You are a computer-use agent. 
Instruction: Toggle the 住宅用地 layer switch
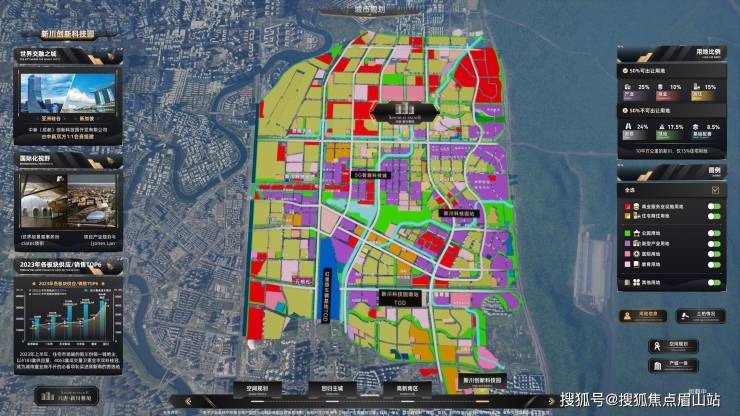click(713, 217)
